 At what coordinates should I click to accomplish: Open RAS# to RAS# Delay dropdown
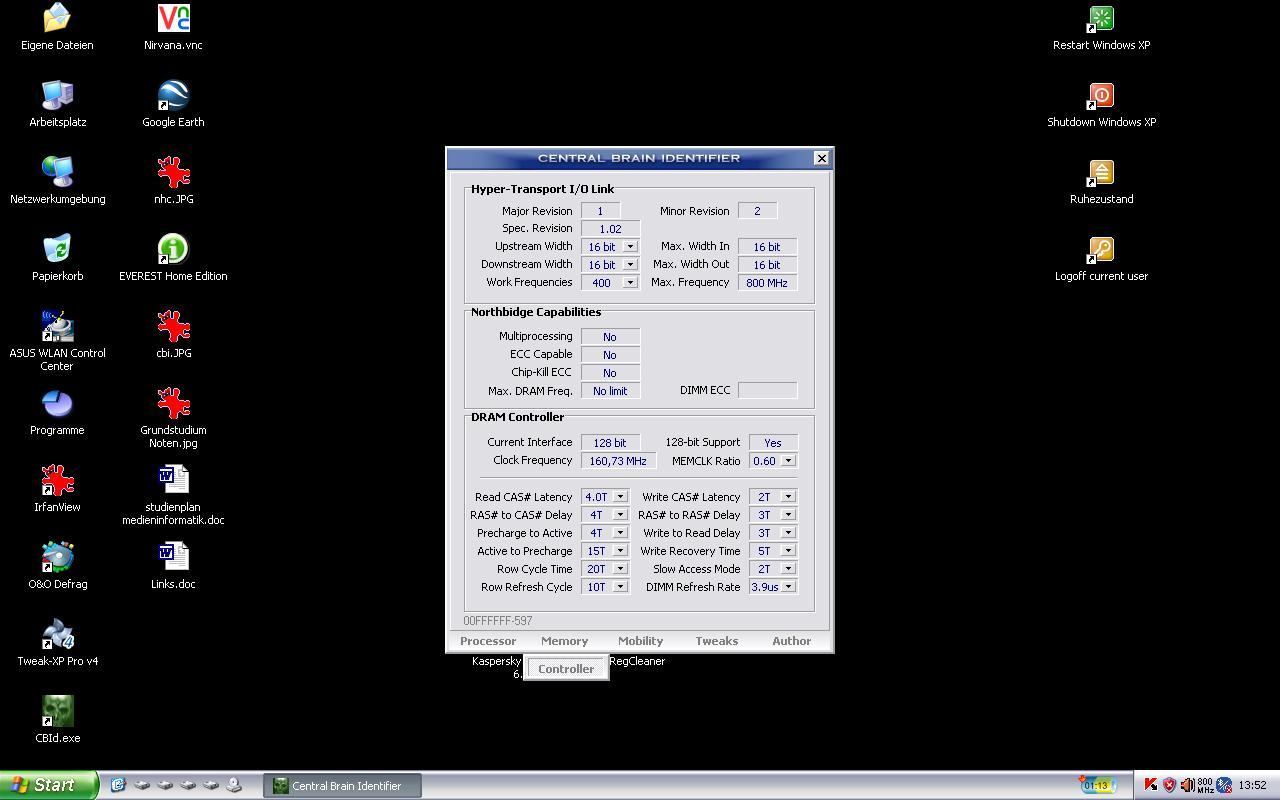[x=788, y=514]
